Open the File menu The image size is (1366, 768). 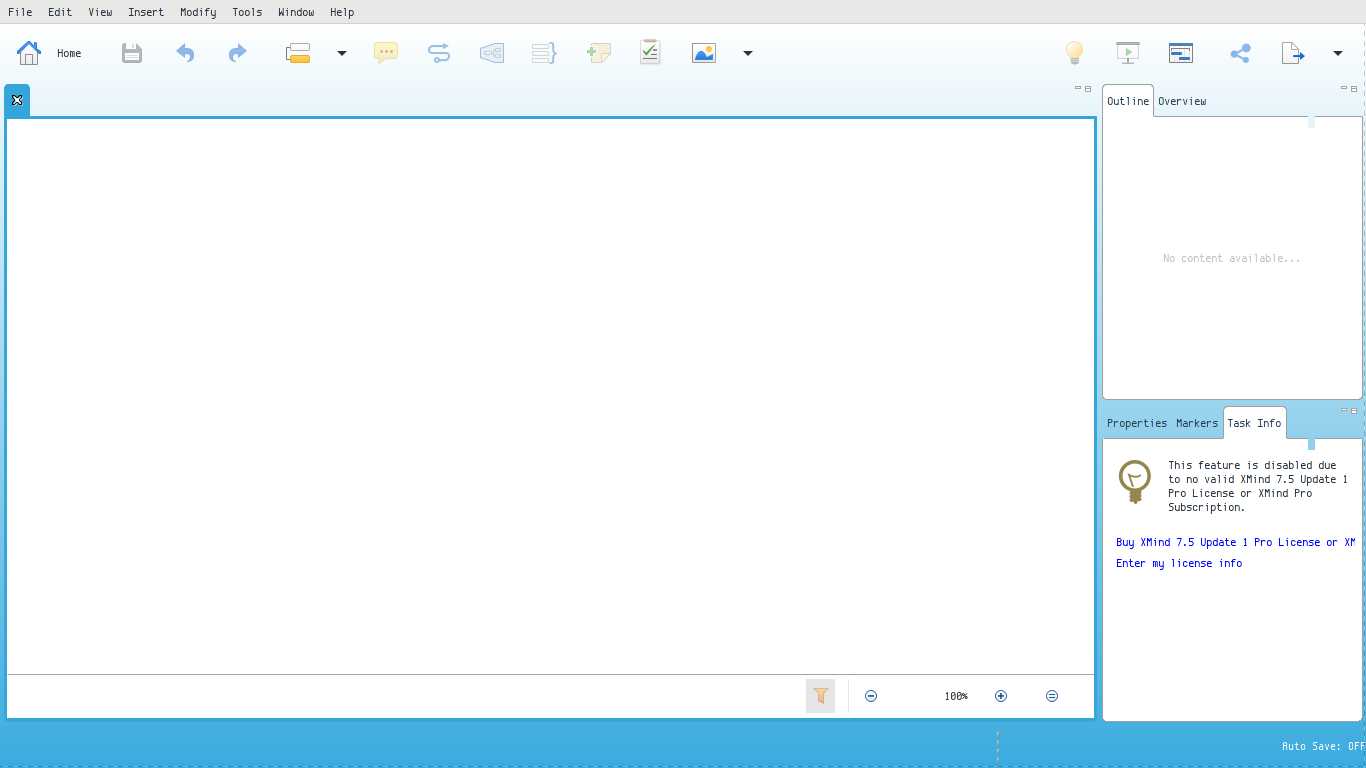(20, 12)
